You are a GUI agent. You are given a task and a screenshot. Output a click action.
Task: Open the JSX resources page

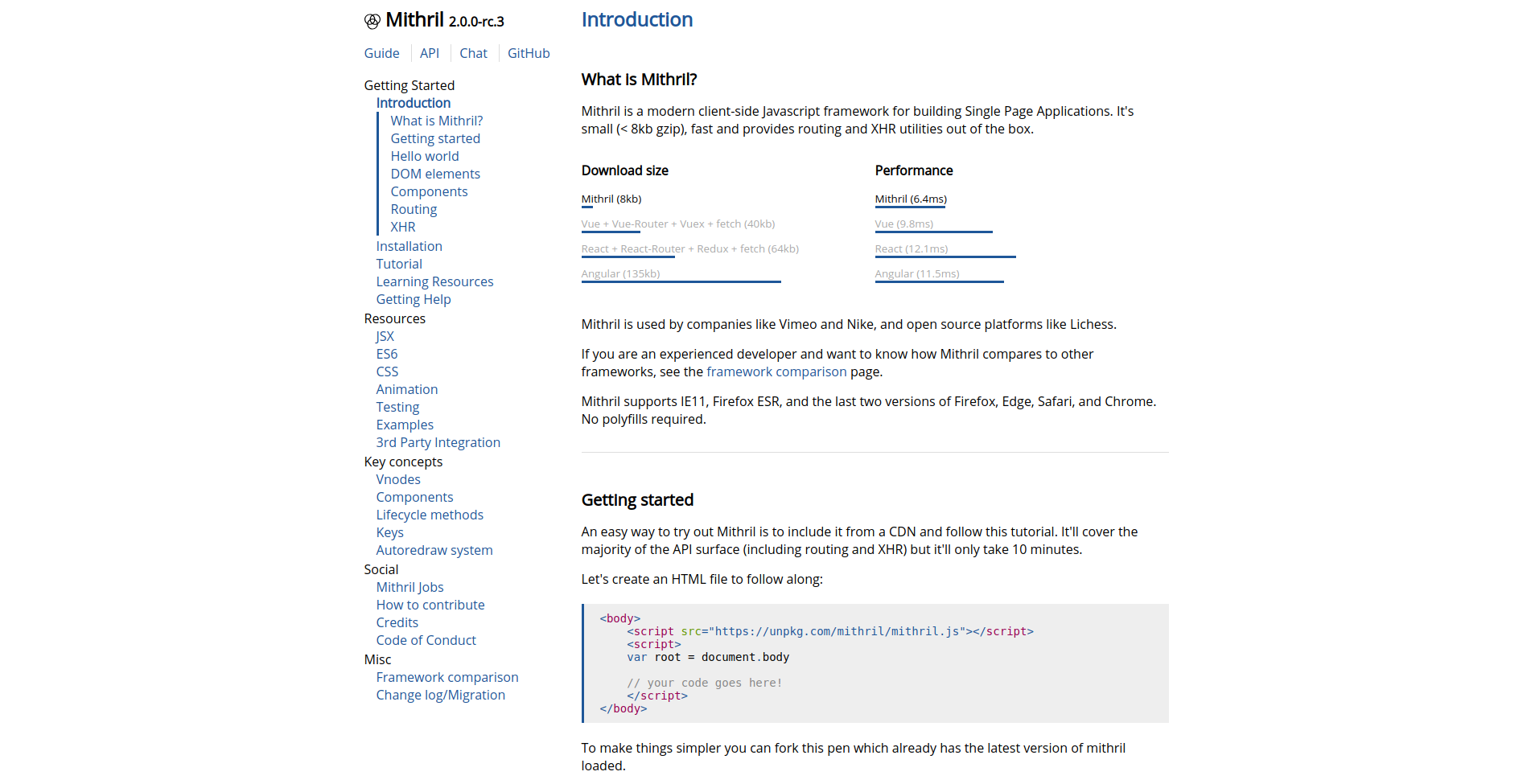[x=385, y=336]
